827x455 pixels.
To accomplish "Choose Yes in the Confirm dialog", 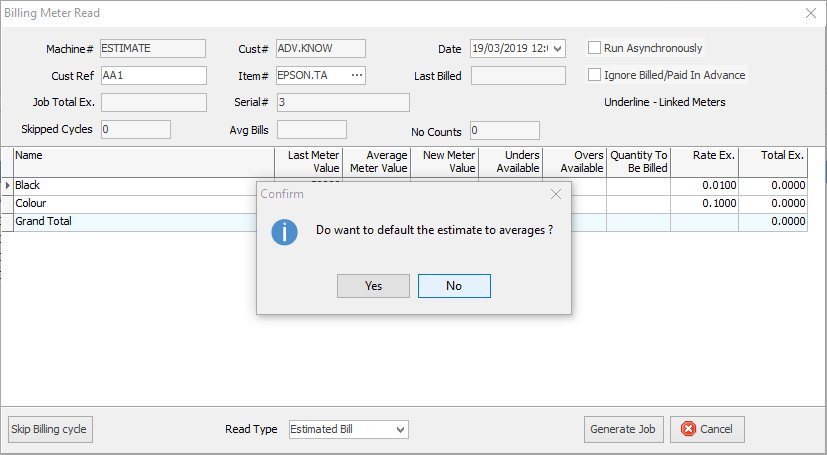I will tap(373, 286).
